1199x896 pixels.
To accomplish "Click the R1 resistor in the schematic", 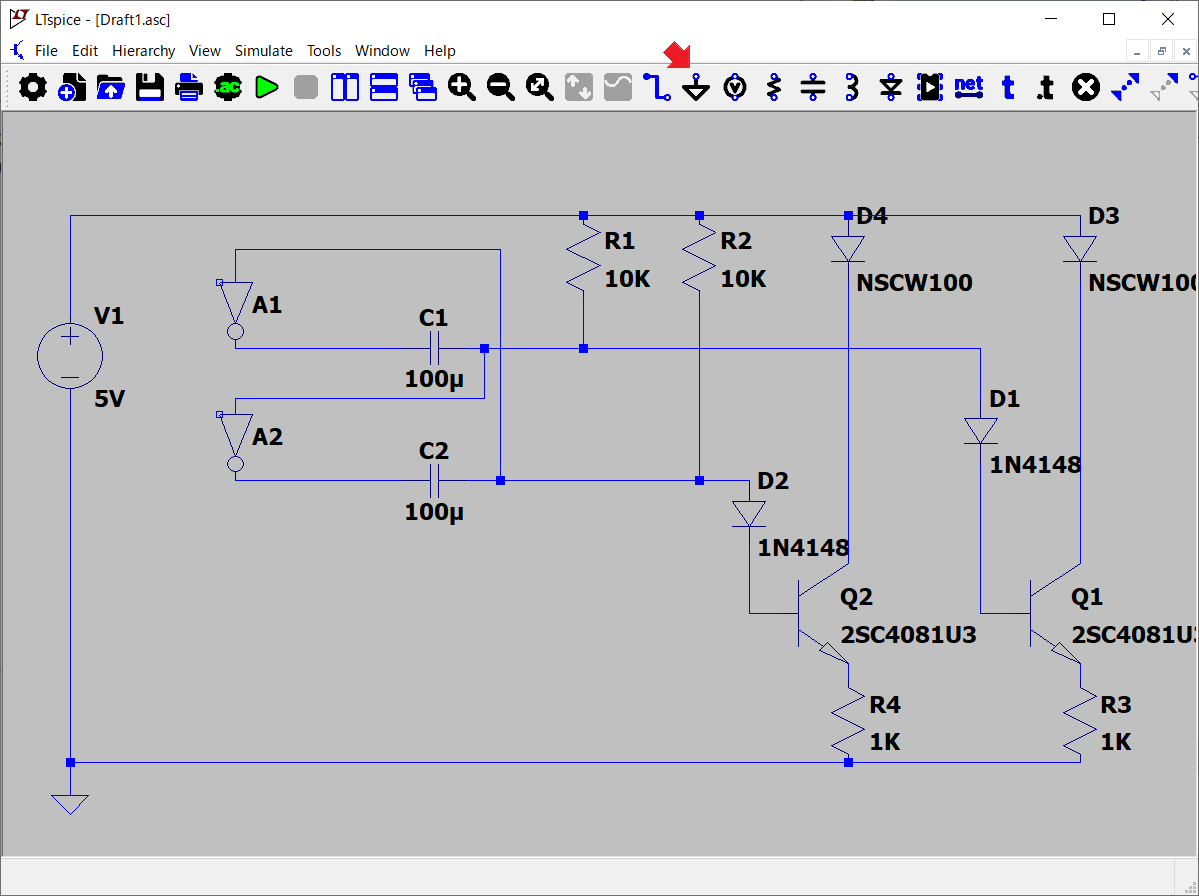I will 583,260.
